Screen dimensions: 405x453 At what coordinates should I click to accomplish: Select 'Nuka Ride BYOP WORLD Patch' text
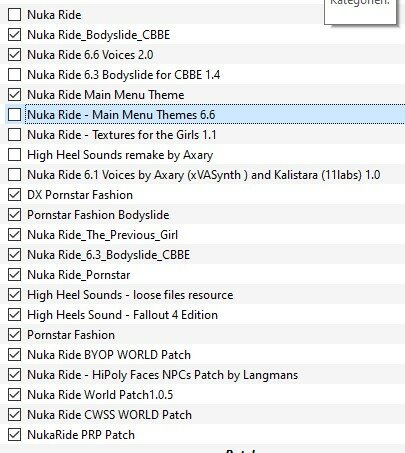(109, 355)
